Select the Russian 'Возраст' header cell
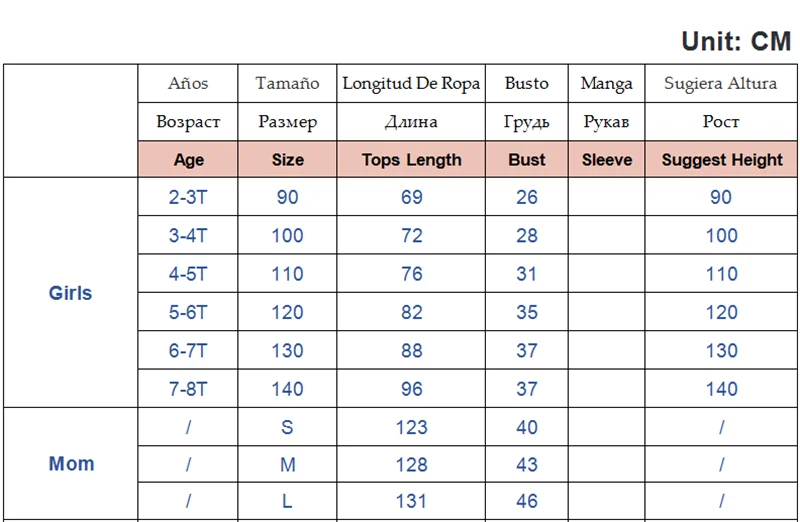Screen dimensions: 800x522 [x=188, y=122]
